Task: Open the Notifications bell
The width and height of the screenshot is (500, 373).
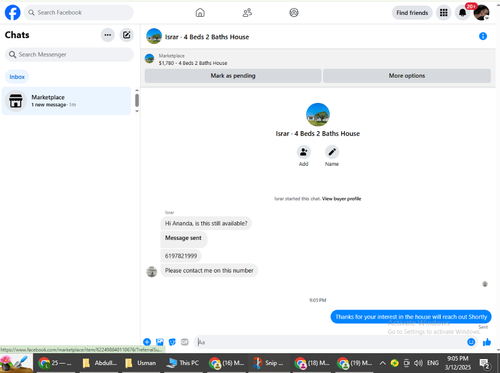Action: click(462, 13)
